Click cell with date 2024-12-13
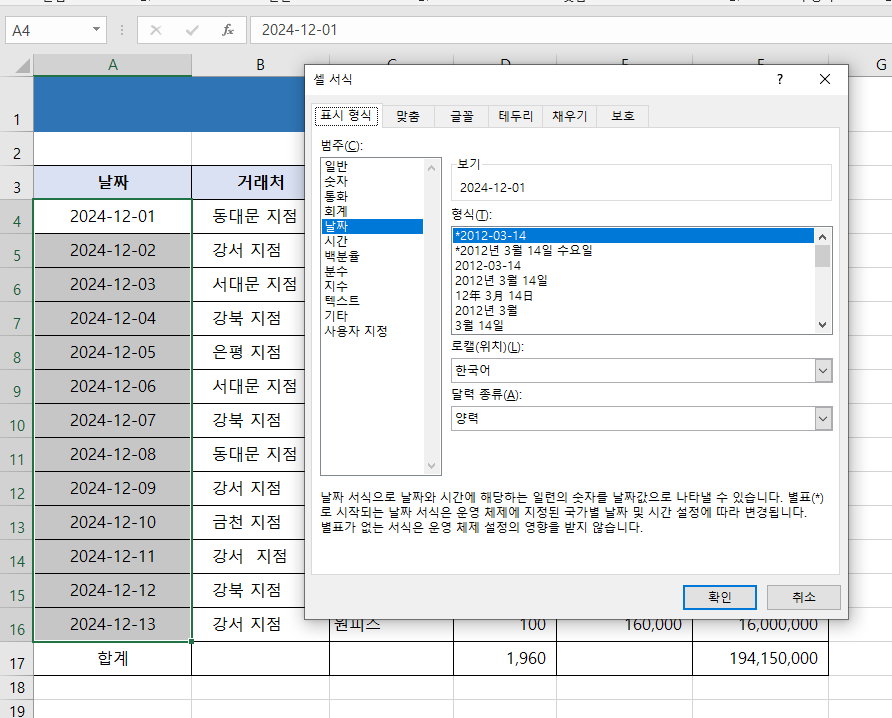Image resolution: width=892 pixels, height=718 pixels. click(113, 625)
